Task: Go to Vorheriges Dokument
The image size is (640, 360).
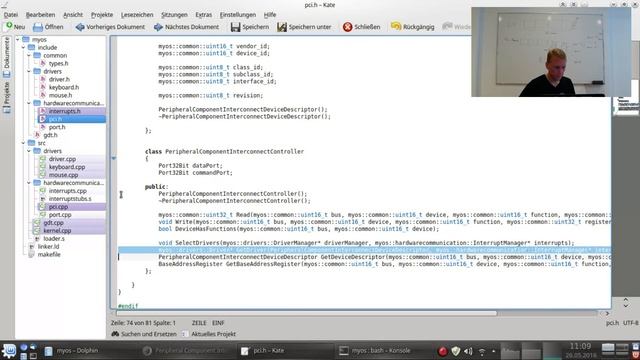Action: [110, 27]
